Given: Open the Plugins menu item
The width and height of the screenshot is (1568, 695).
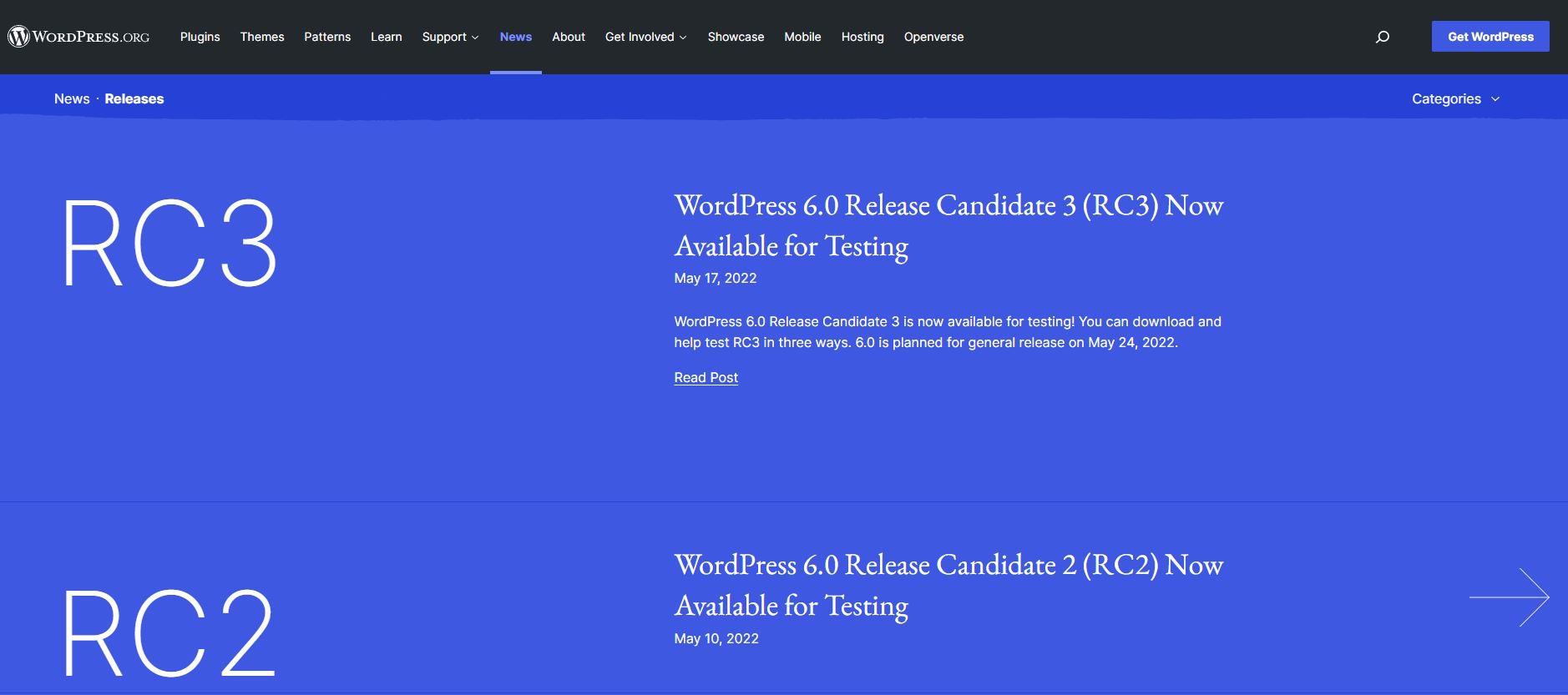Looking at the screenshot, I should tap(200, 37).
